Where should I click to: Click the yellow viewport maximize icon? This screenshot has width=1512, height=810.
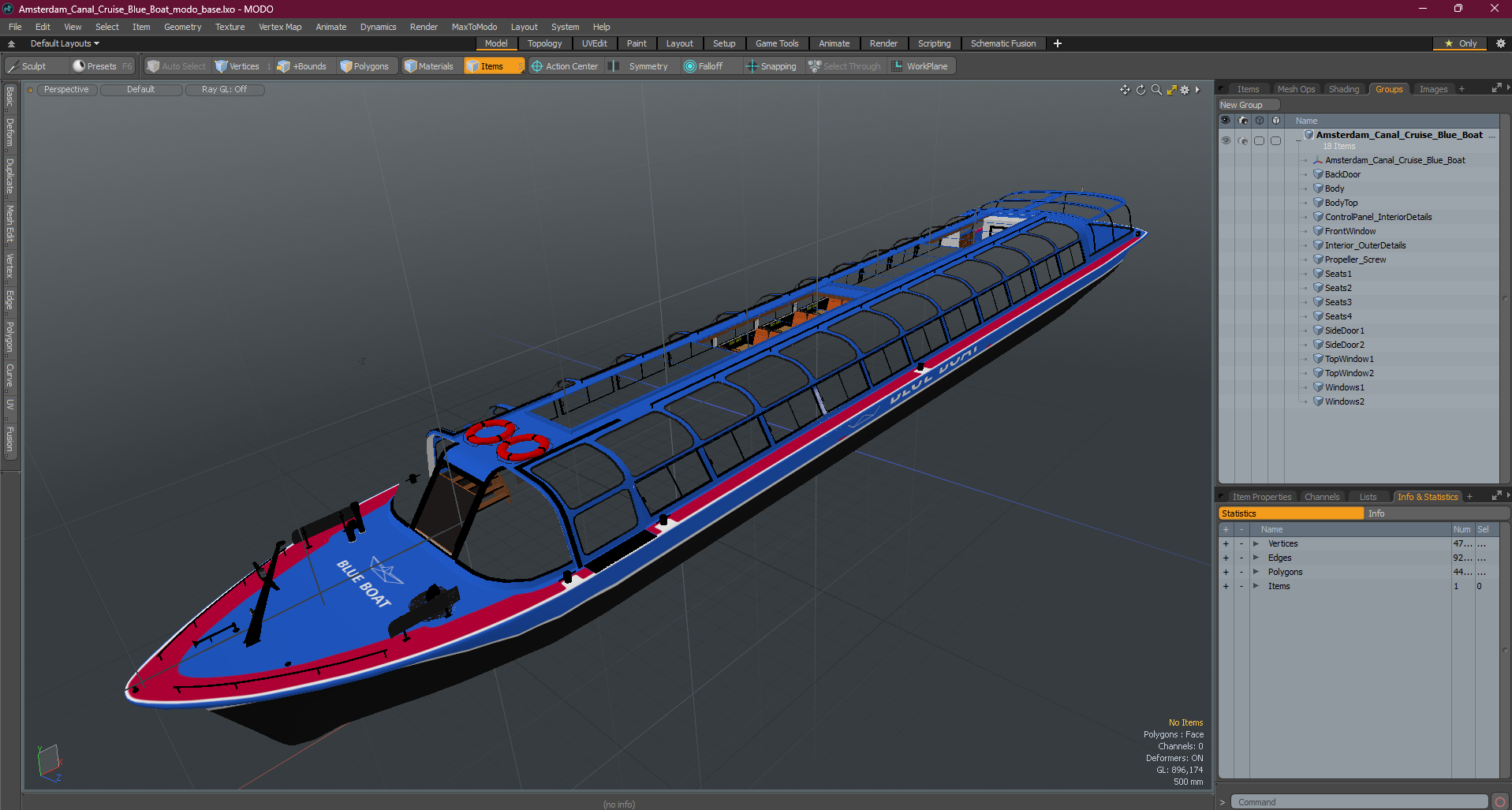pyautogui.click(x=1171, y=90)
